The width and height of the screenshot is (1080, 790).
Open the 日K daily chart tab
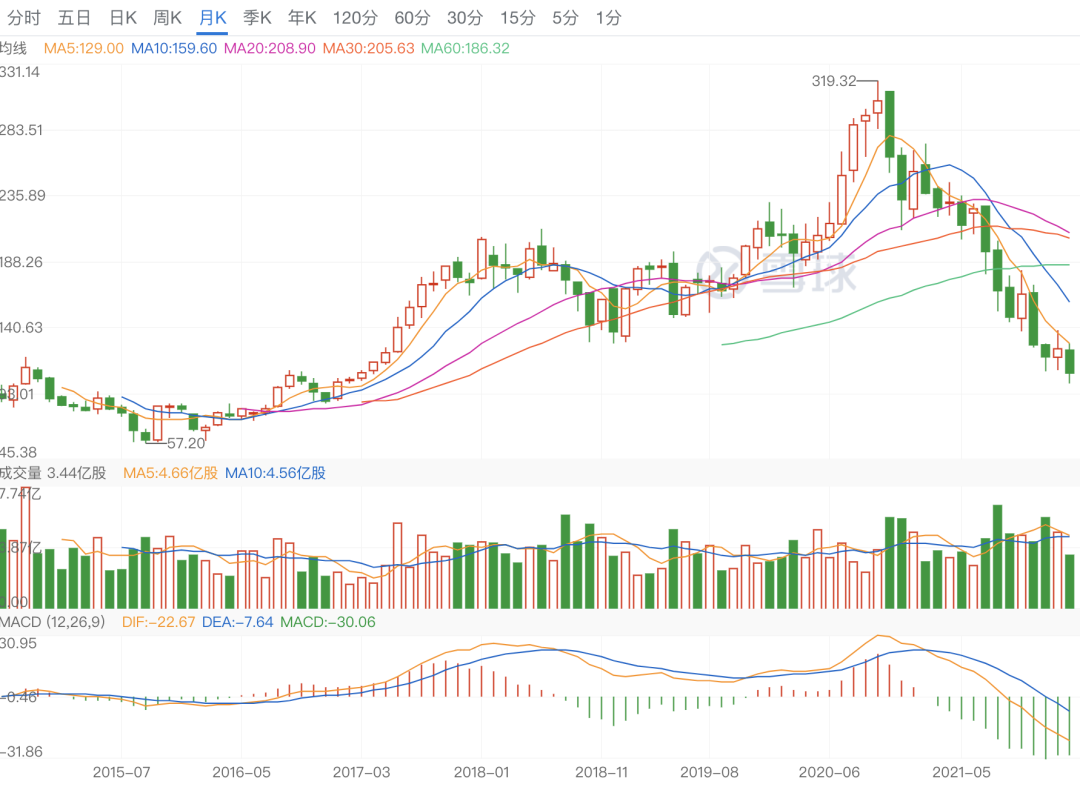123,17
